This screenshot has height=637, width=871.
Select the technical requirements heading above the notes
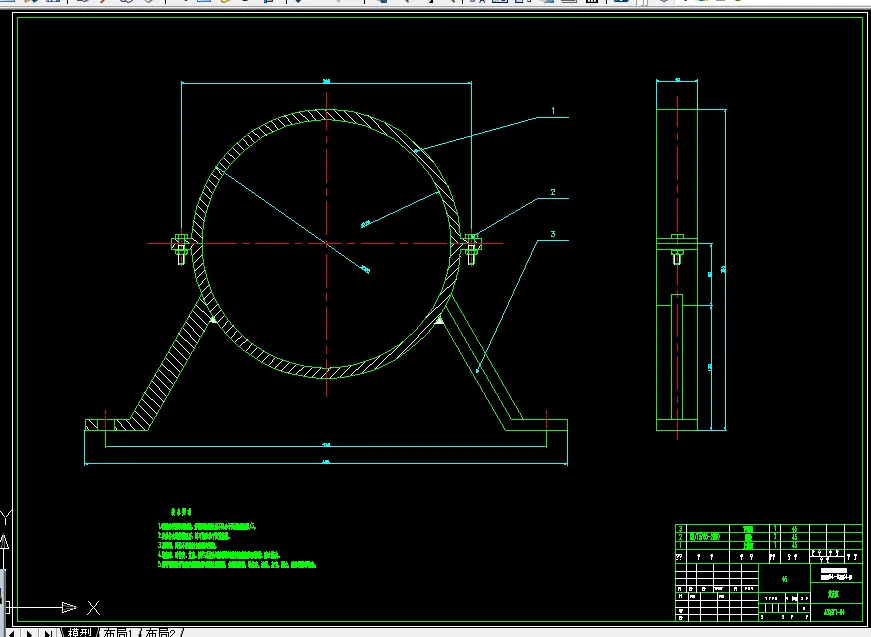(181, 512)
